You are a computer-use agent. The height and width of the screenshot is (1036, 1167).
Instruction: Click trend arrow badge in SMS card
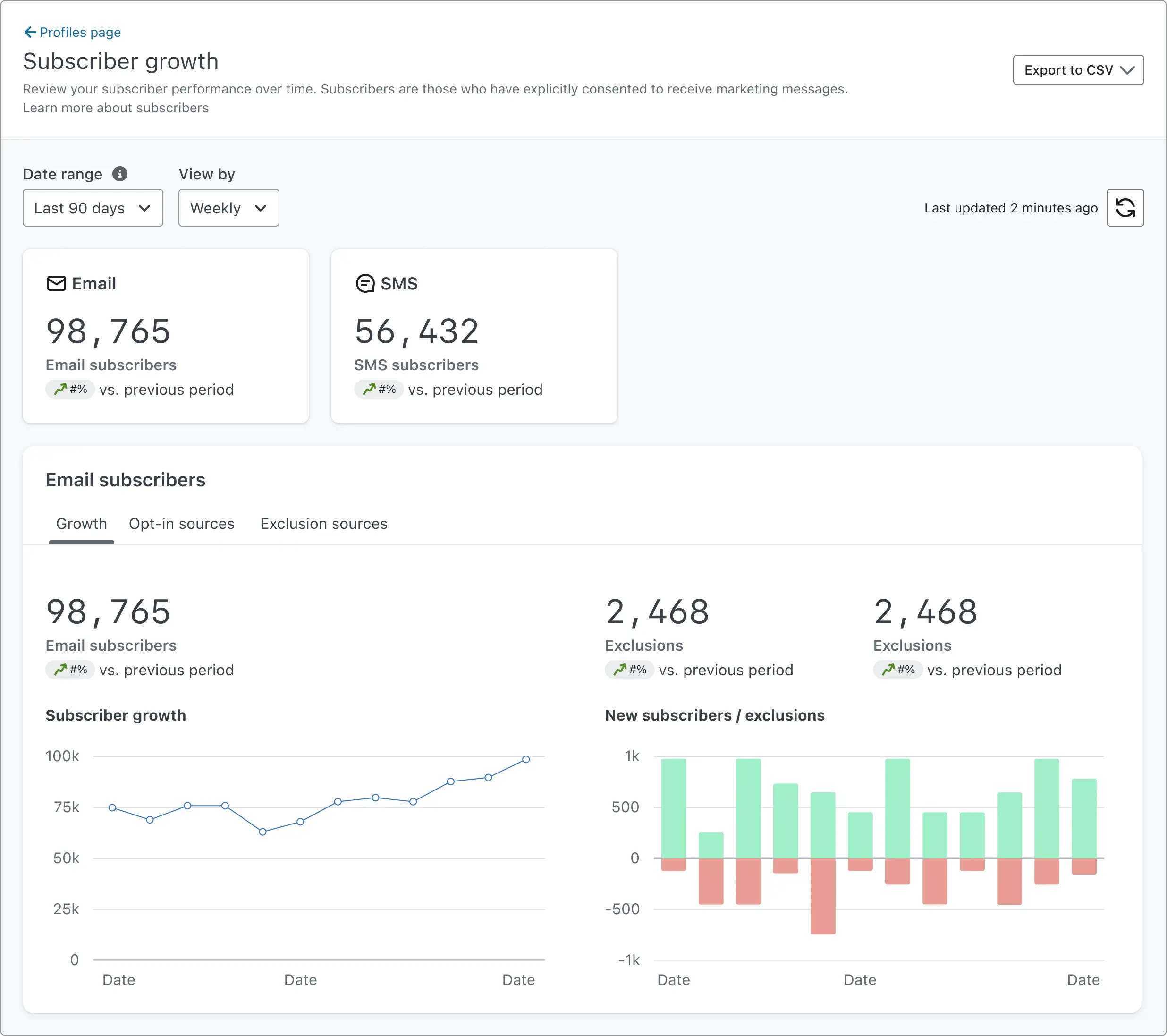[x=379, y=390]
